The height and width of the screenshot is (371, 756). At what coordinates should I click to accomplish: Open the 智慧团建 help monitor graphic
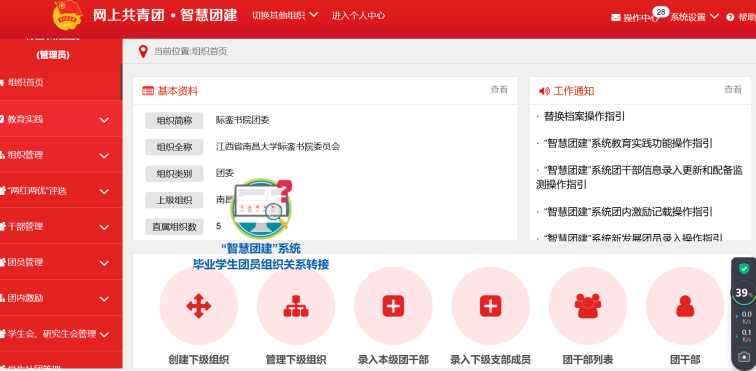(x=262, y=209)
